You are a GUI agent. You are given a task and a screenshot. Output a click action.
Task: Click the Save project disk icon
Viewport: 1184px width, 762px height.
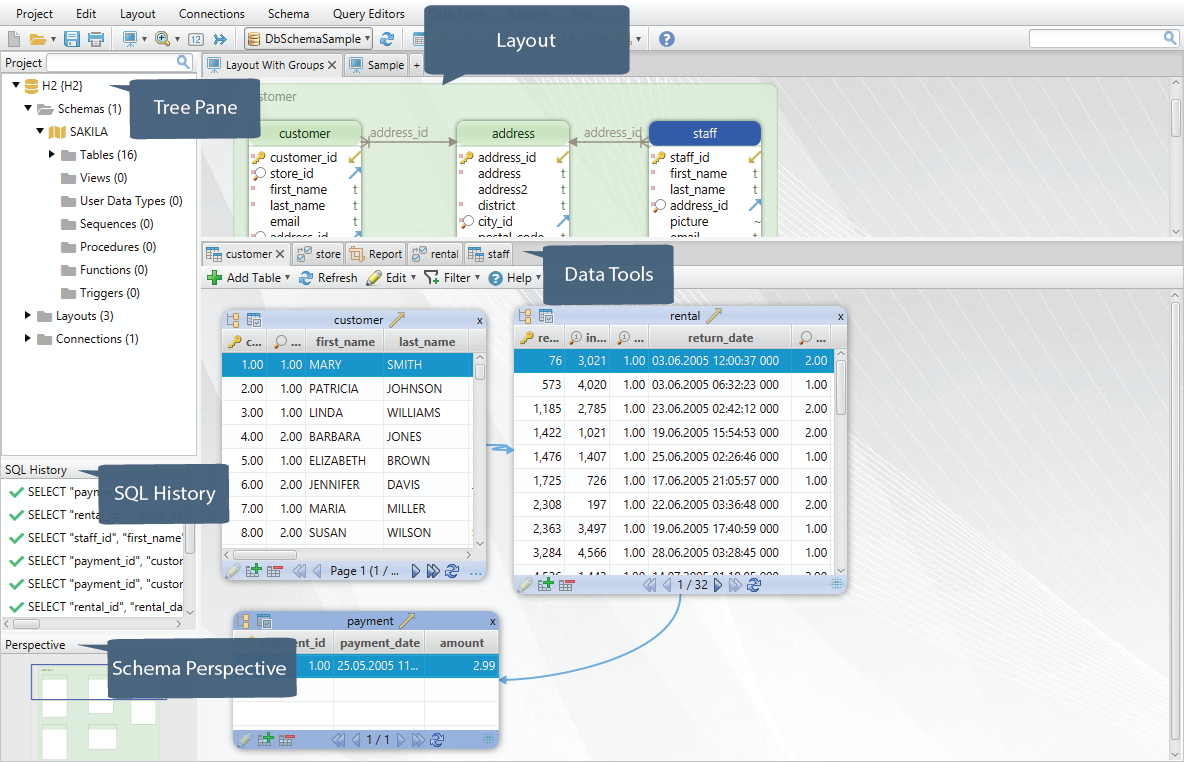pos(72,39)
